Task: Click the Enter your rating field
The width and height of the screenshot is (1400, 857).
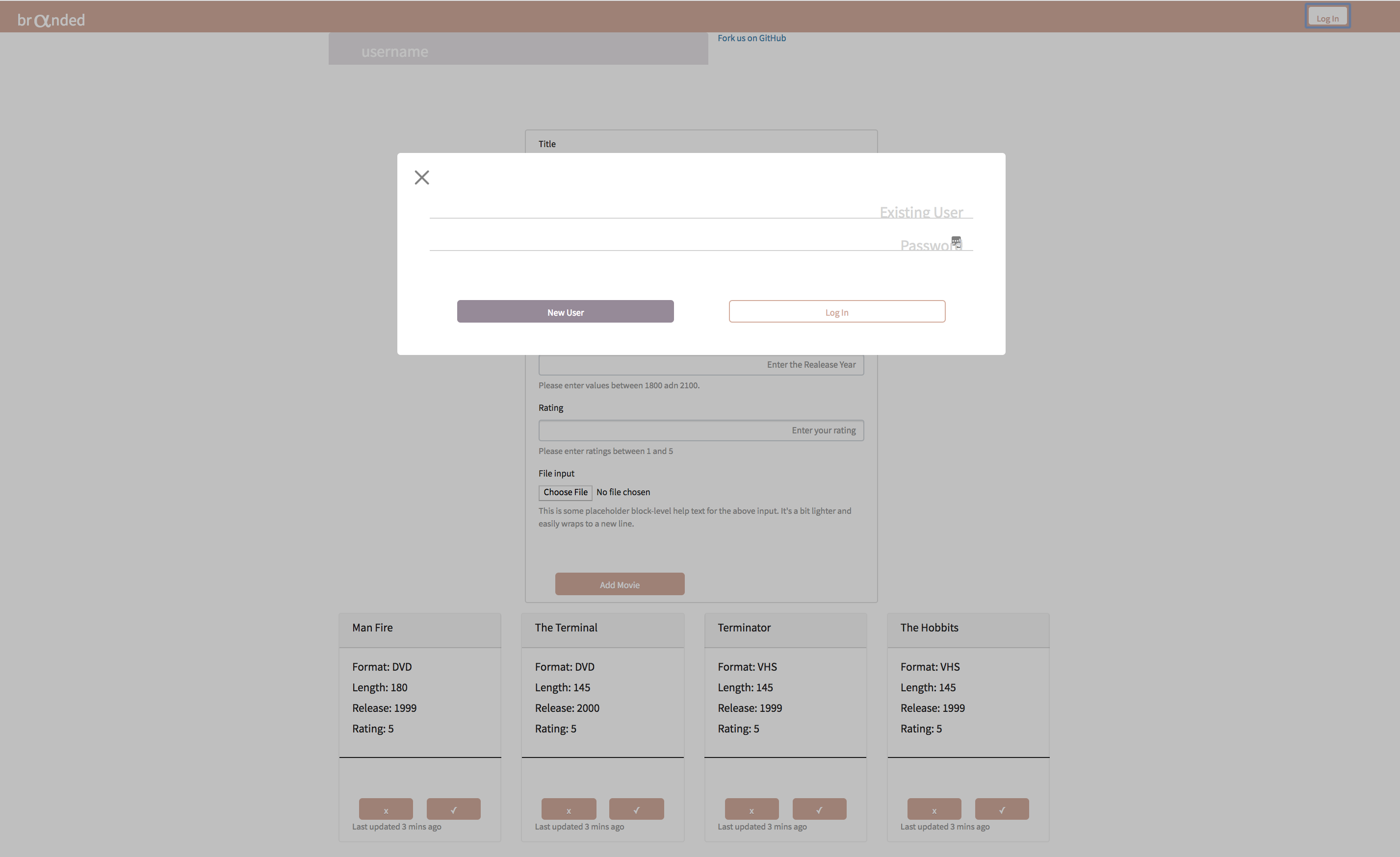Action: click(700, 430)
